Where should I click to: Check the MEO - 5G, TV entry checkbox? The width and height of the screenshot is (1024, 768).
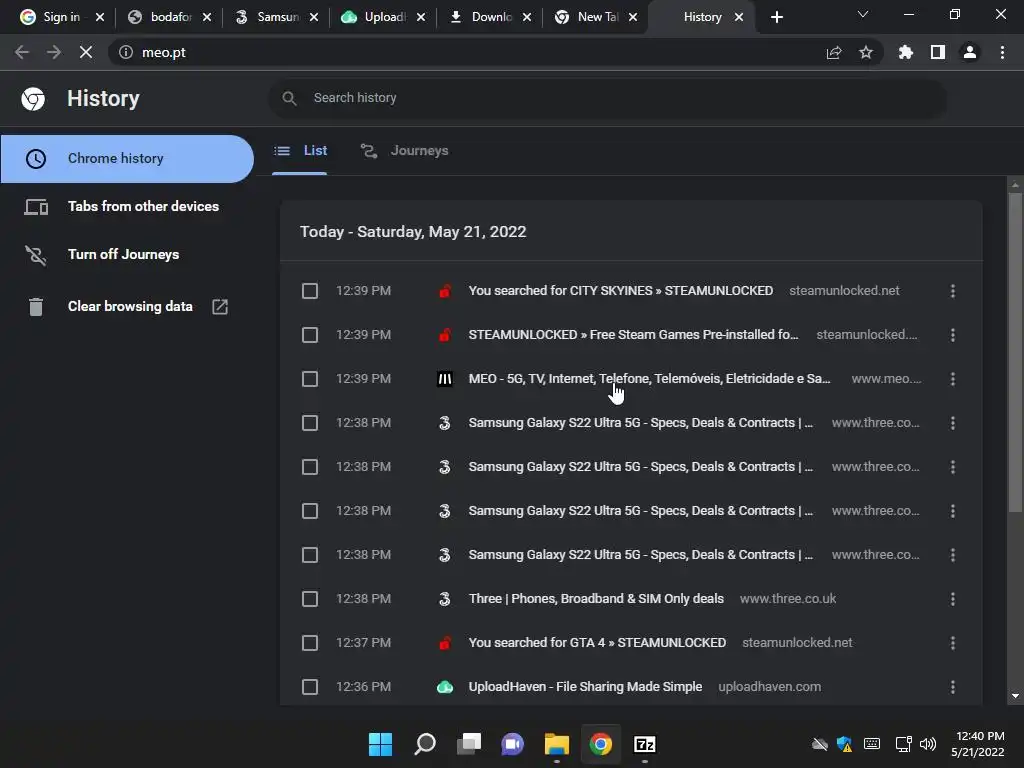[310, 379]
